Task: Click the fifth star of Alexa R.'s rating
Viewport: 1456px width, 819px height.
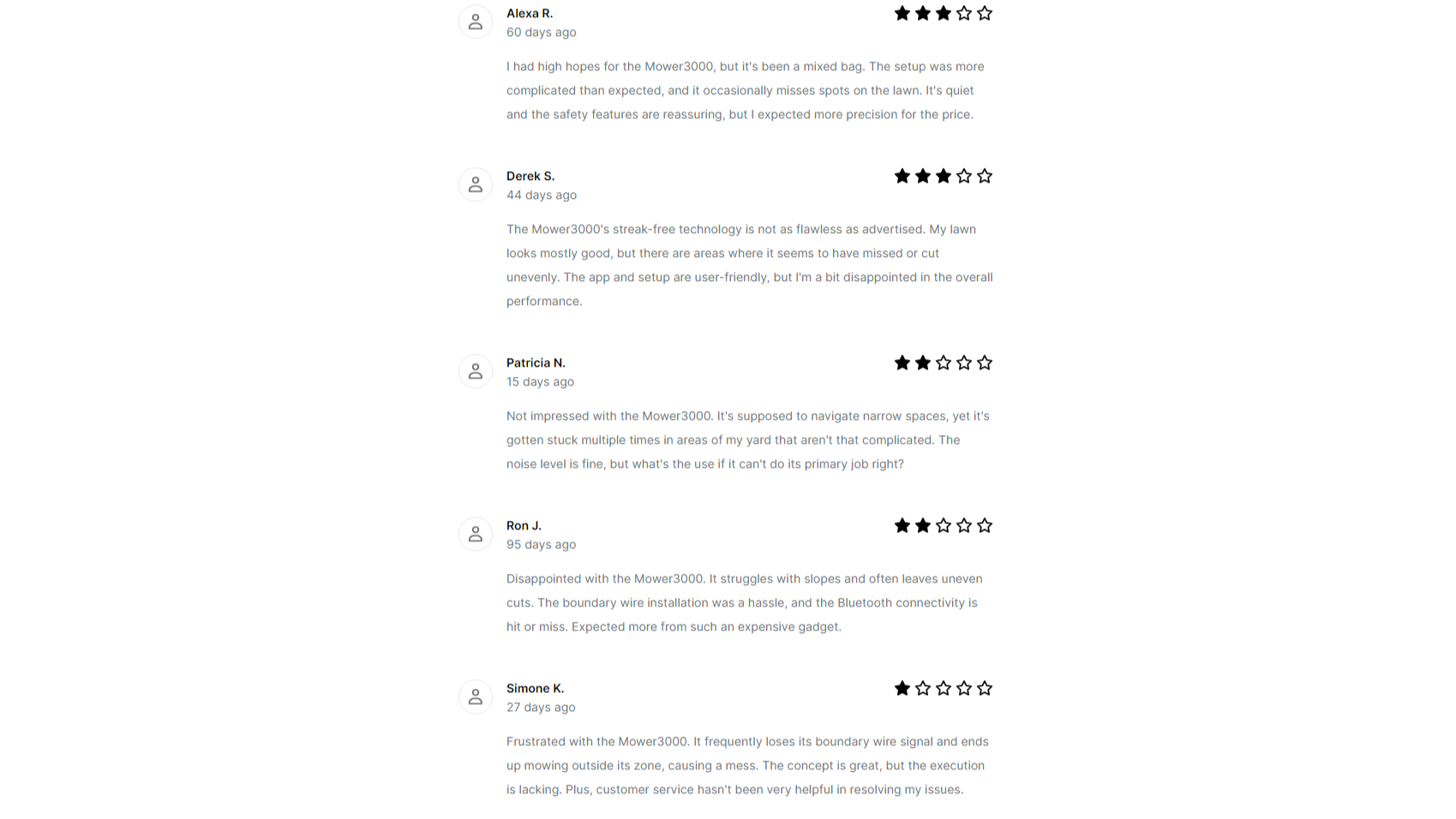Action: pyautogui.click(x=985, y=14)
